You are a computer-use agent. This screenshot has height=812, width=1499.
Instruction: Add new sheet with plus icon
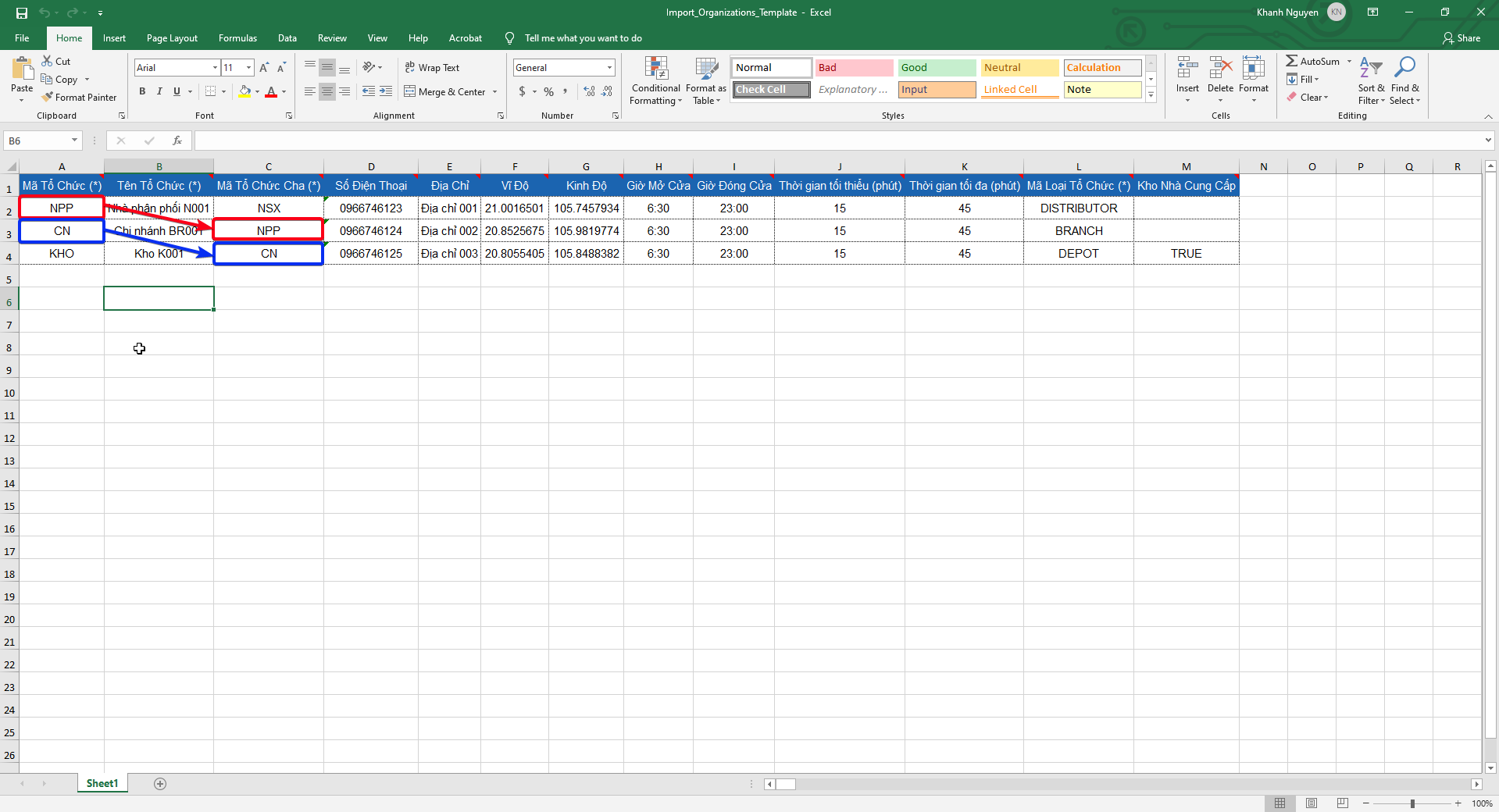tap(160, 784)
